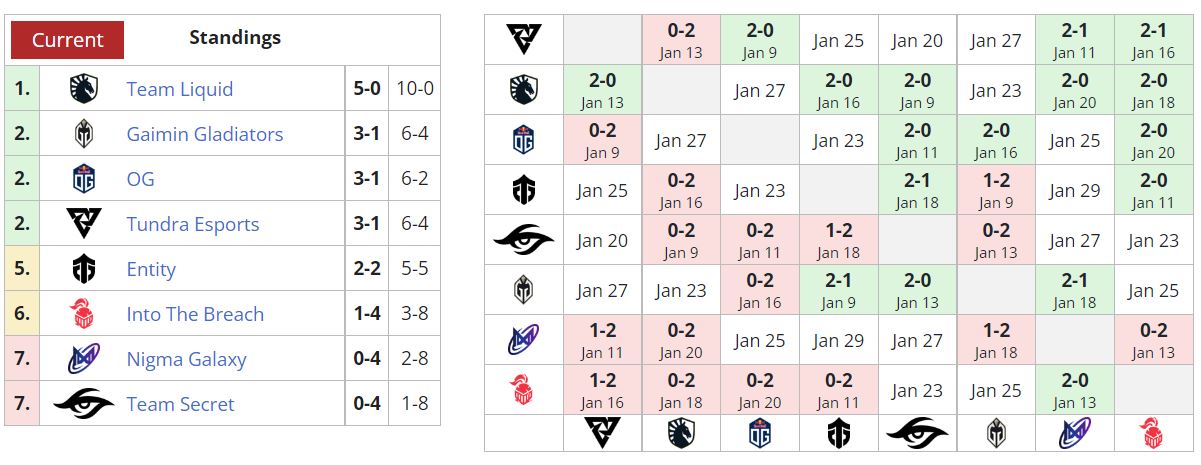Viewport: 1201px width, 465px height.
Task: Click the Gaimin Gladiators logo in standings
Action: pos(84,134)
